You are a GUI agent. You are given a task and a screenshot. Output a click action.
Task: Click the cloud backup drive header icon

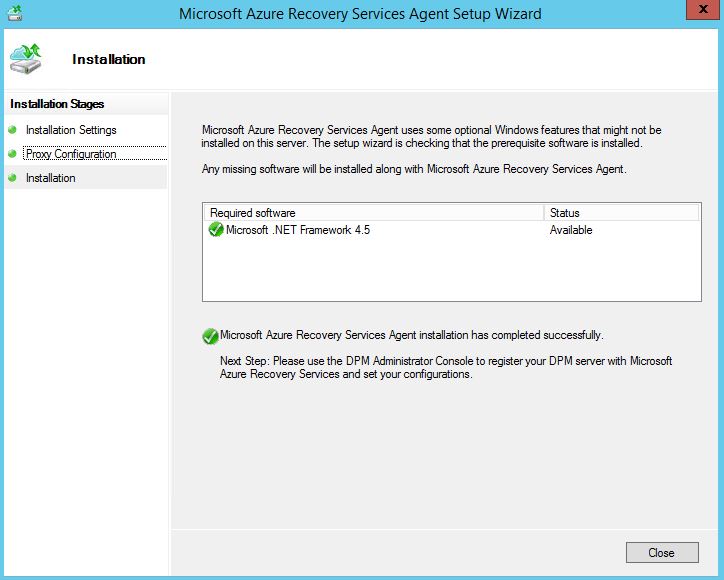[x=26, y=59]
